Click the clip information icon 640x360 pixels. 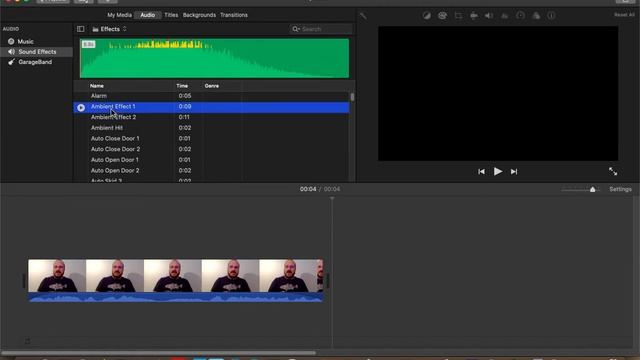(x=551, y=16)
